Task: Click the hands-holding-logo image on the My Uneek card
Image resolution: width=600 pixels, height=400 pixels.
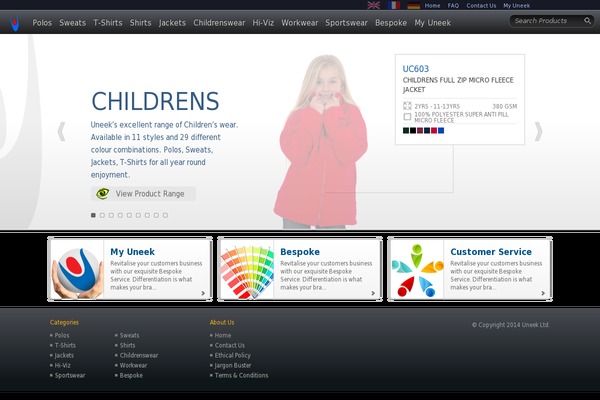Action: coord(78,269)
